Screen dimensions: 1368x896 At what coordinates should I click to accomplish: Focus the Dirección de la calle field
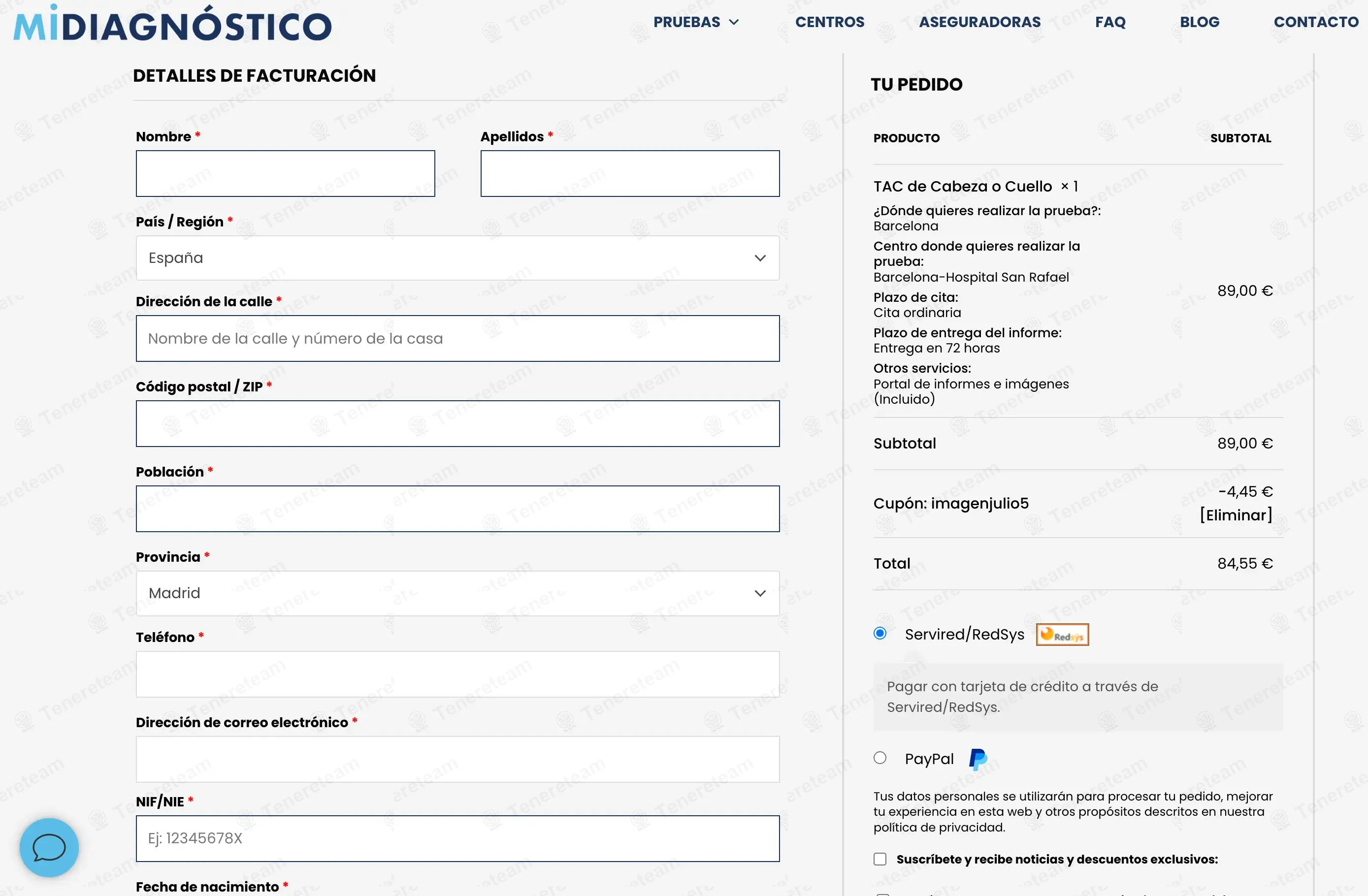[x=457, y=339]
